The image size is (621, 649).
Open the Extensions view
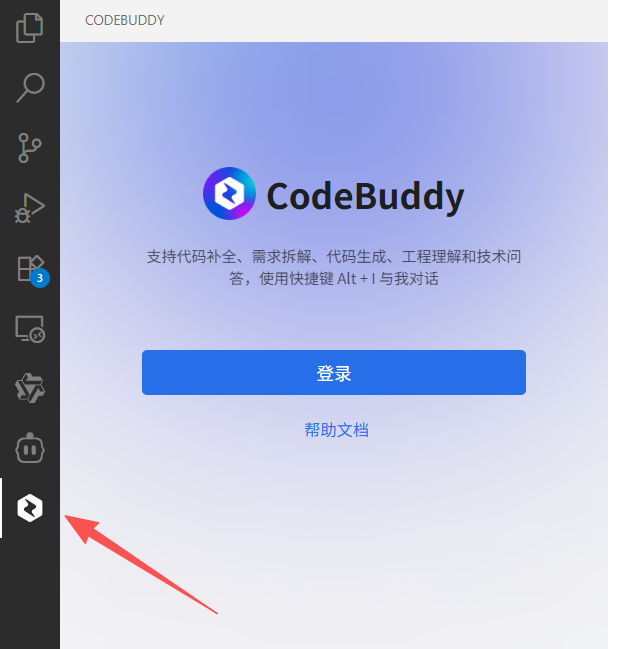click(x=31, y=268)
